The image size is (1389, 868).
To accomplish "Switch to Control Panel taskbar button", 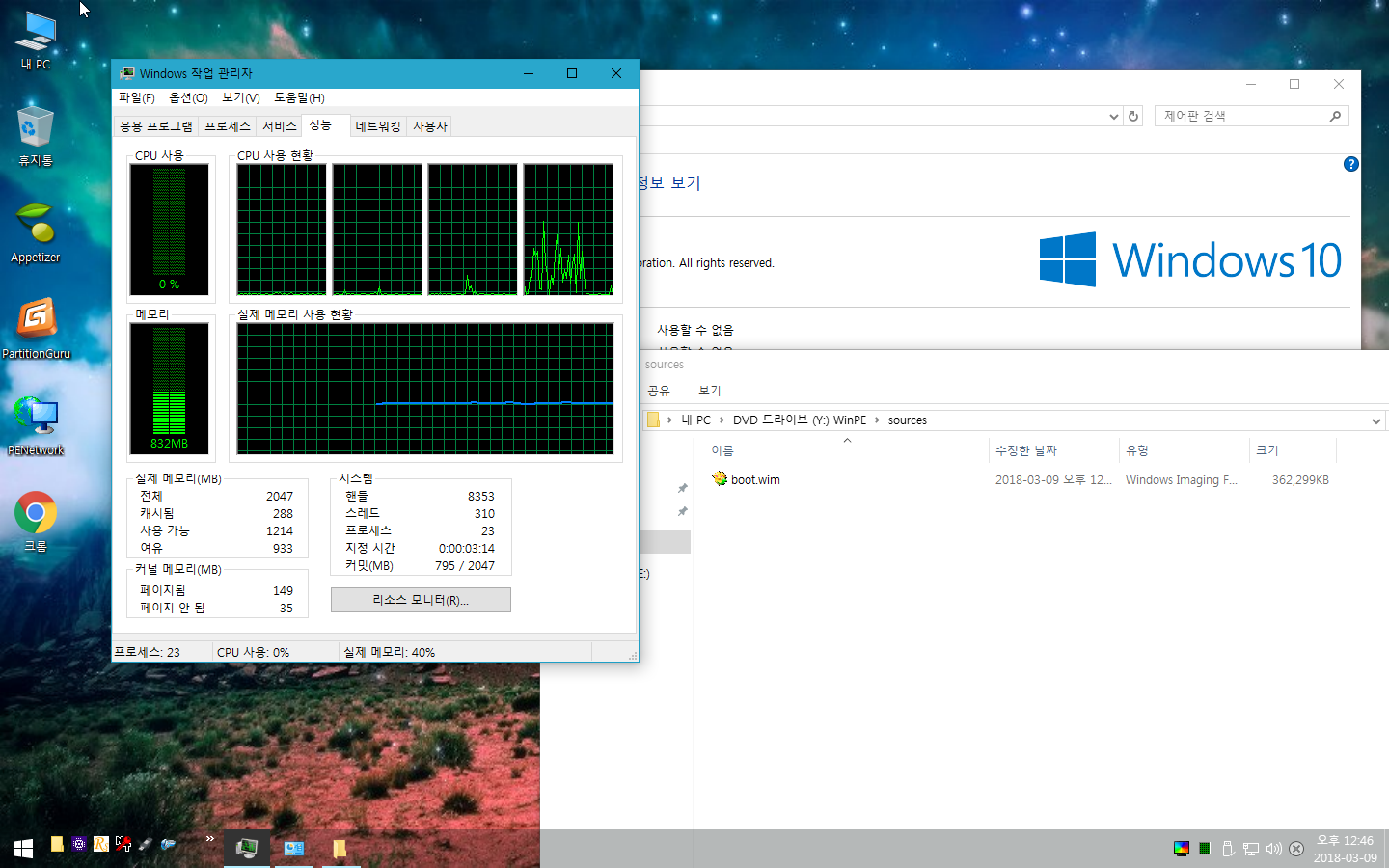I will (x=294, y=848).
